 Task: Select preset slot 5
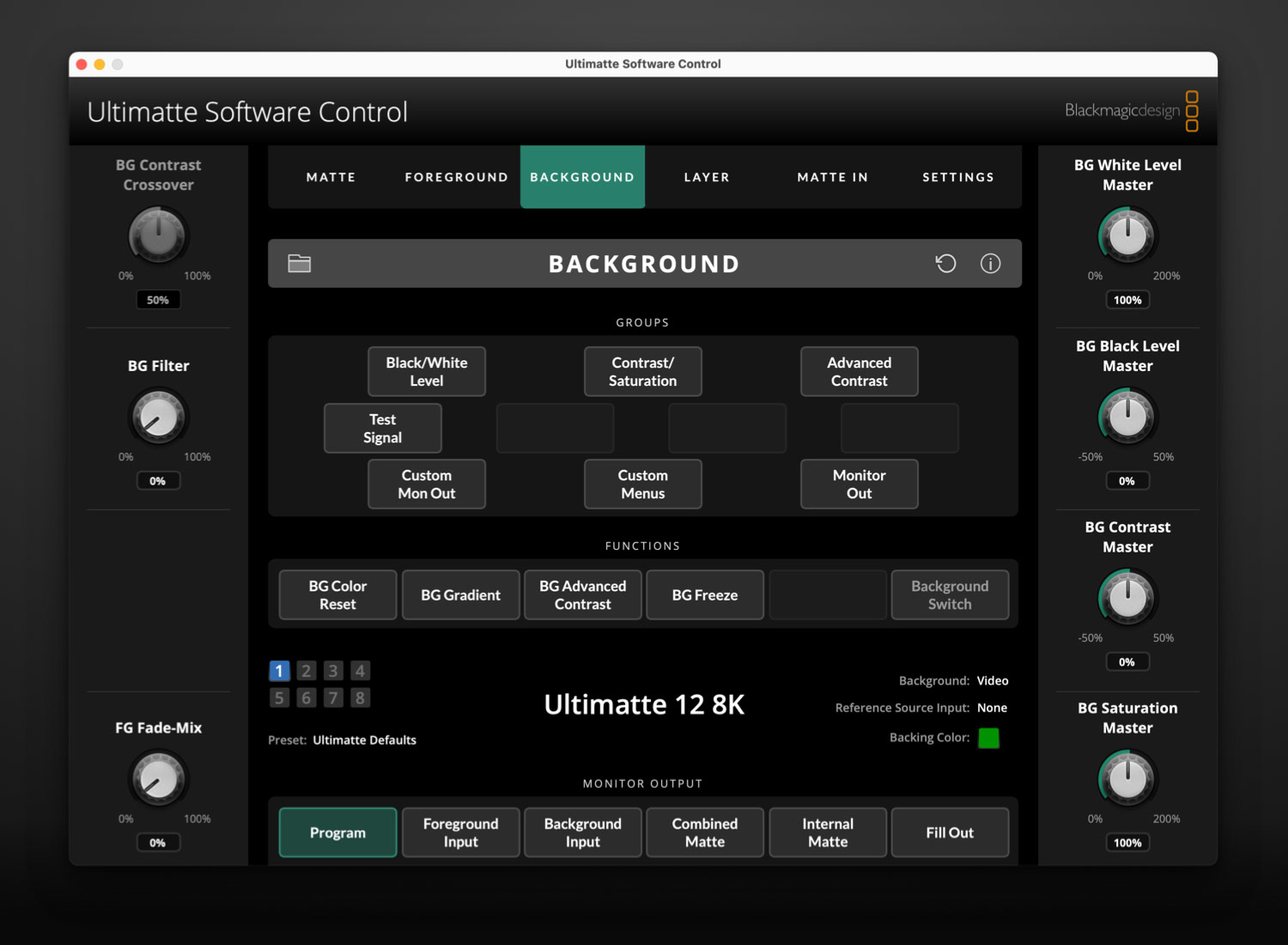pos(279,698)
